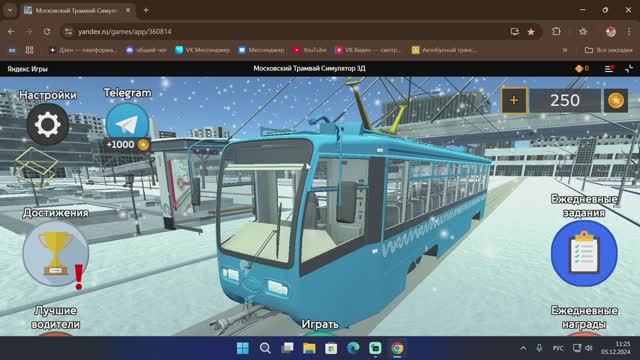Click the Яндекс Игры logo link

pyautogui.click(x=27, y=69)
